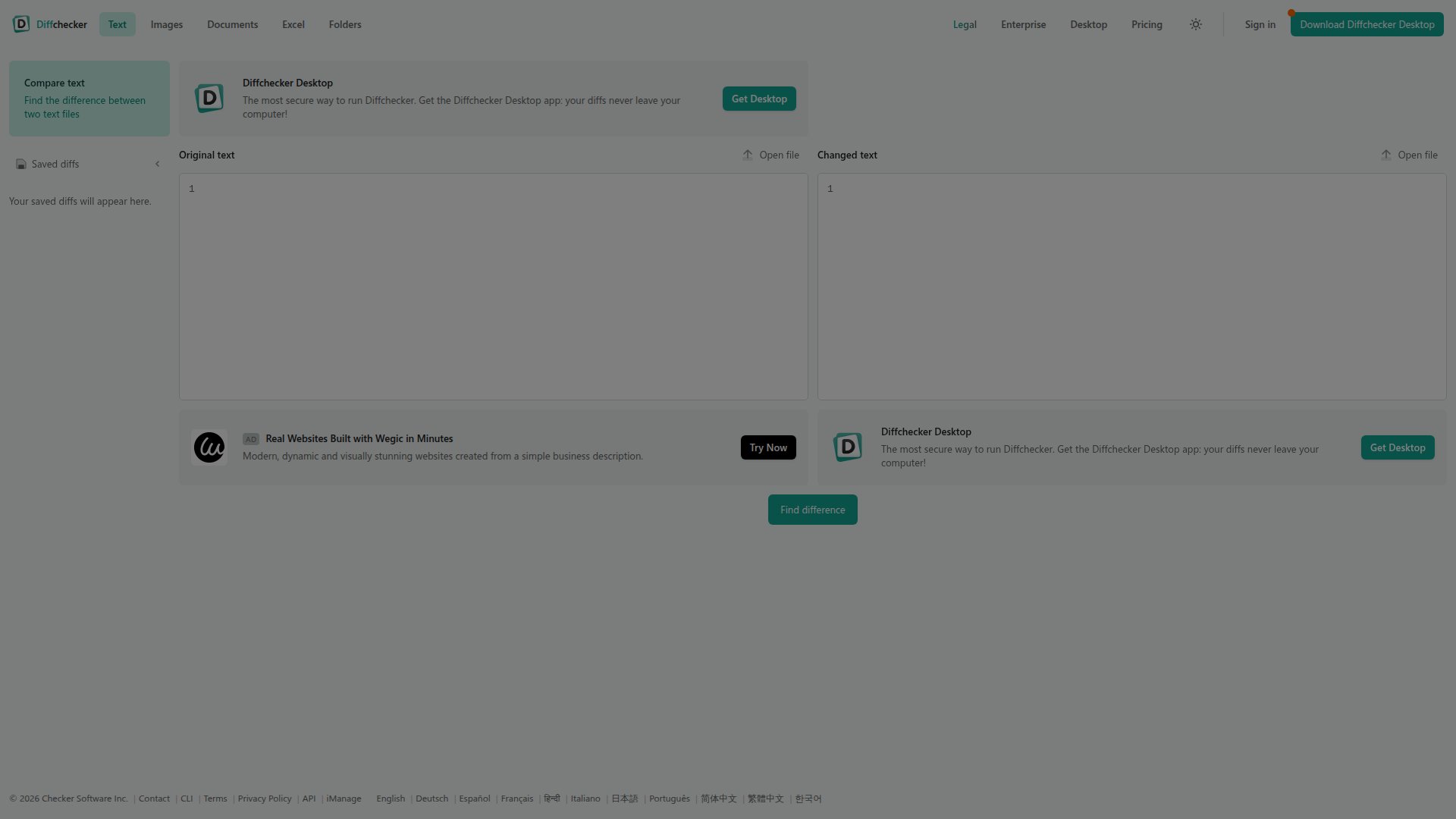Viewport: 1456px width, 819px height.
Task: Open the Enterprise page link
Action: tap(1023, 24)
